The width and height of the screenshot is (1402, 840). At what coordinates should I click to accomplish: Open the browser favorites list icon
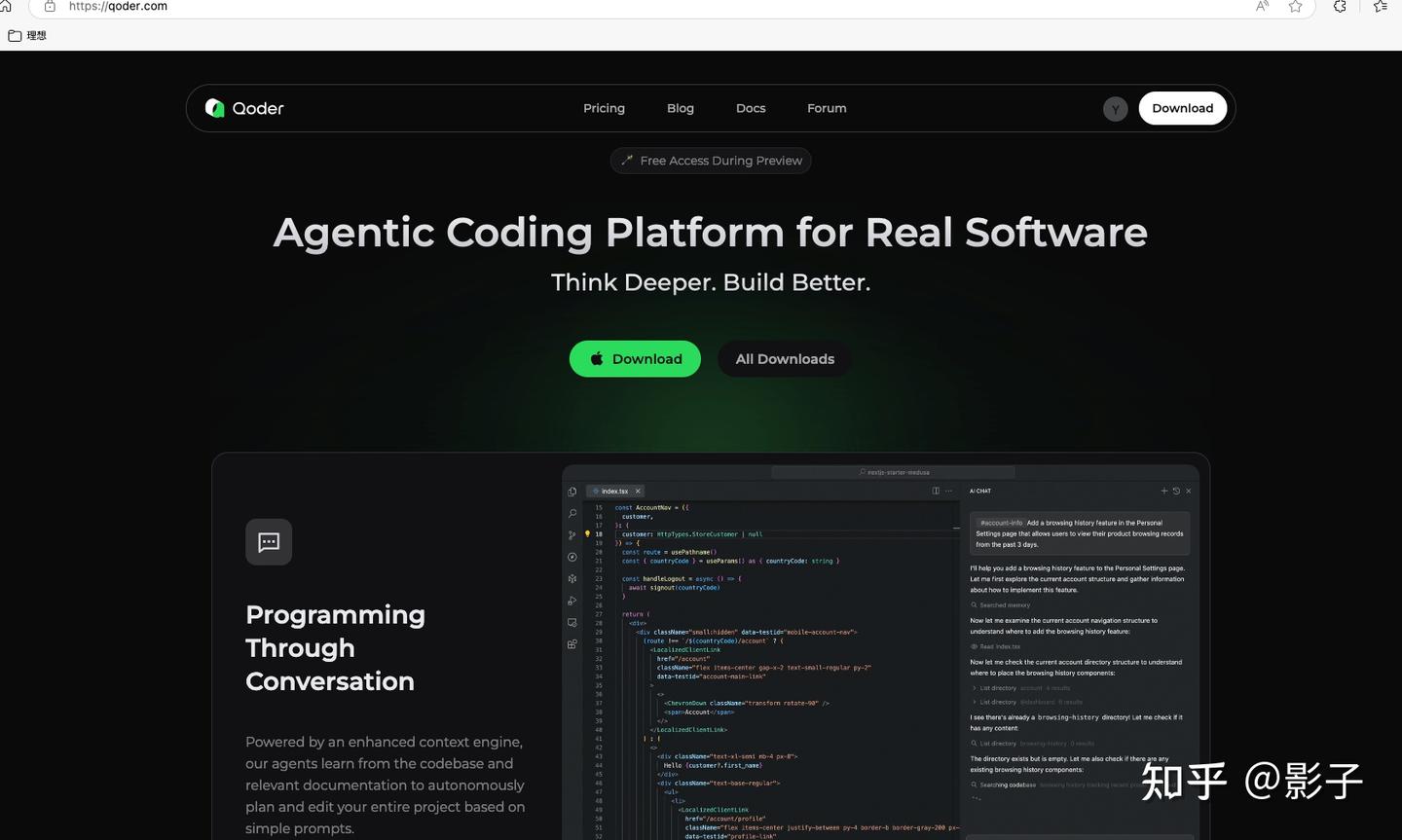1380,7
